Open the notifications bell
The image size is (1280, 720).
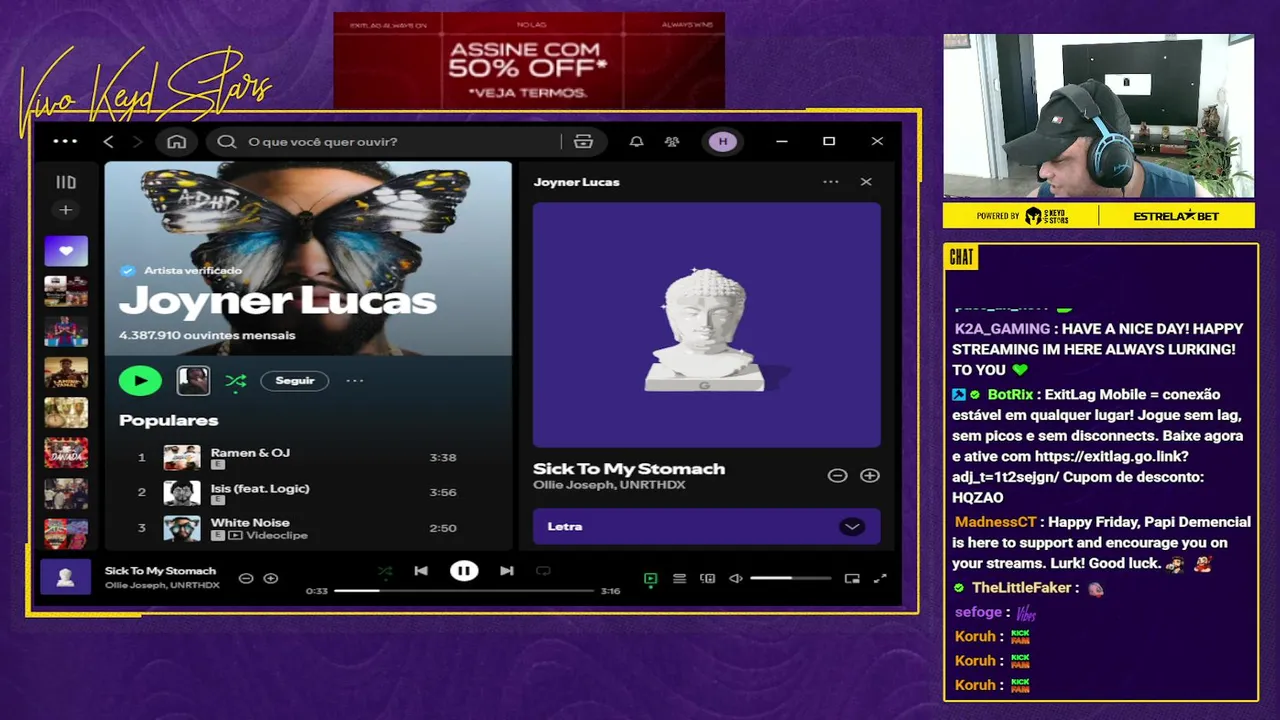point(636,142)
